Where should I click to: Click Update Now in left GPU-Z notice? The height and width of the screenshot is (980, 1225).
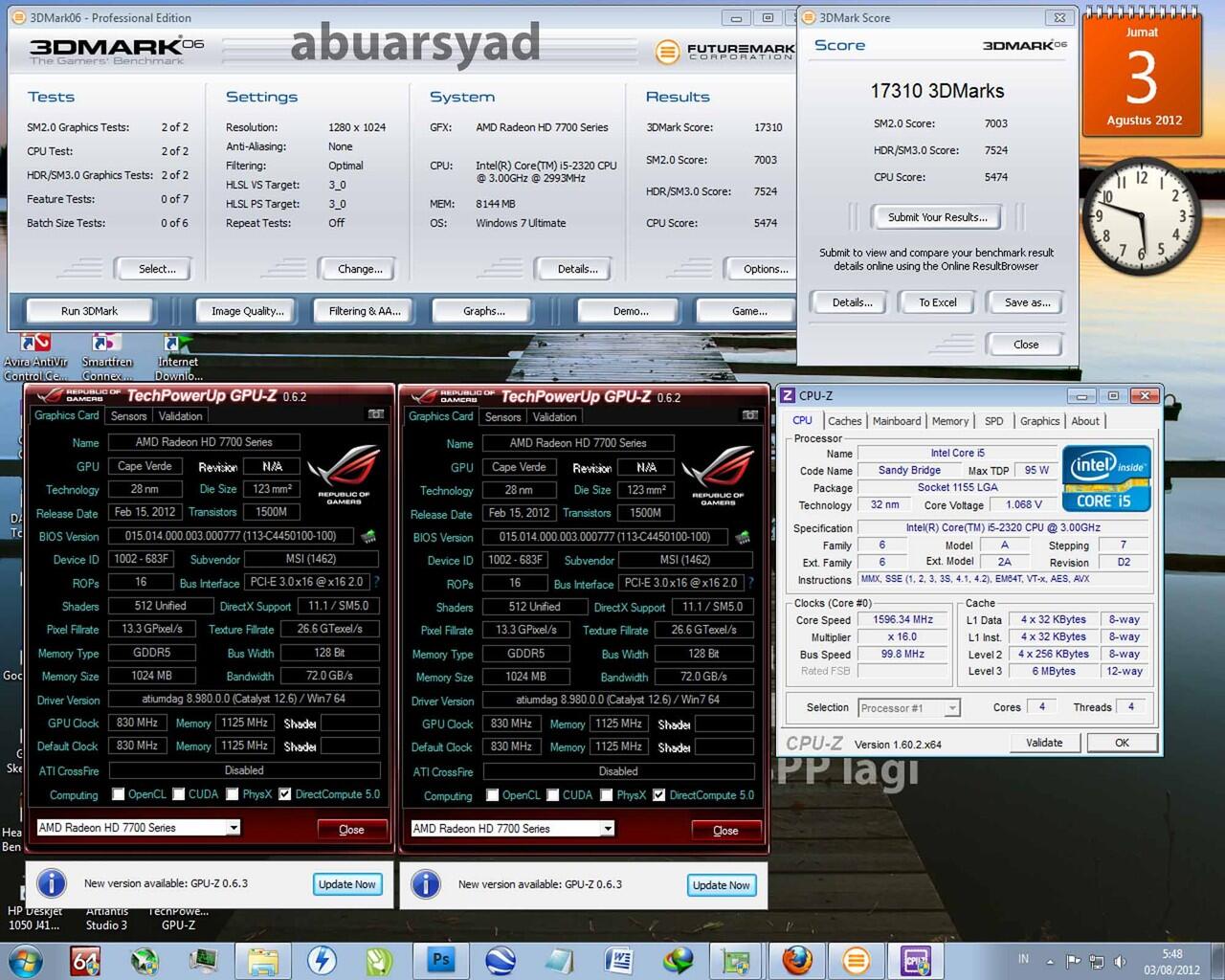346,884
